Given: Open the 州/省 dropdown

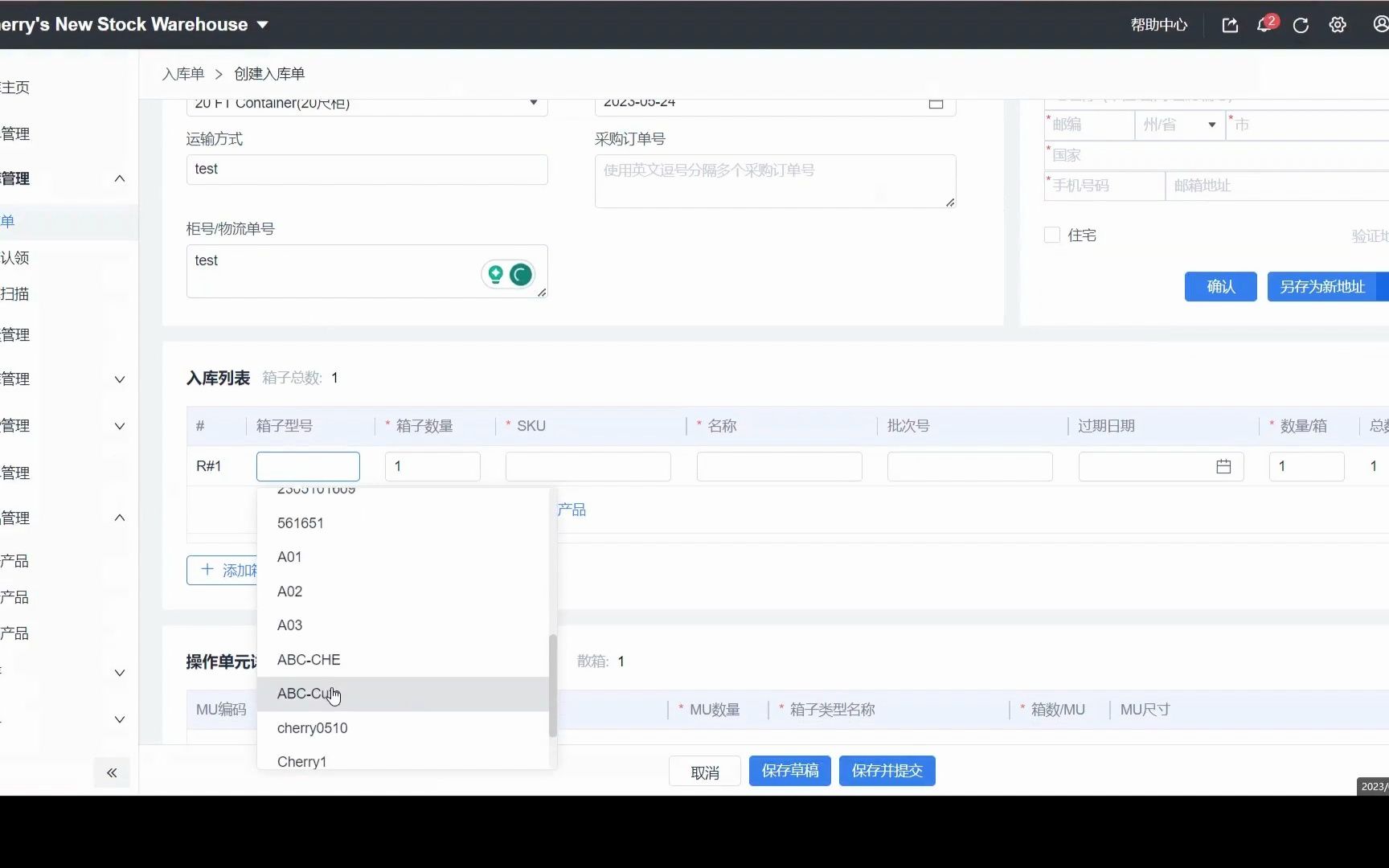Looking at the screenshot, I should tap(1178, 125).
